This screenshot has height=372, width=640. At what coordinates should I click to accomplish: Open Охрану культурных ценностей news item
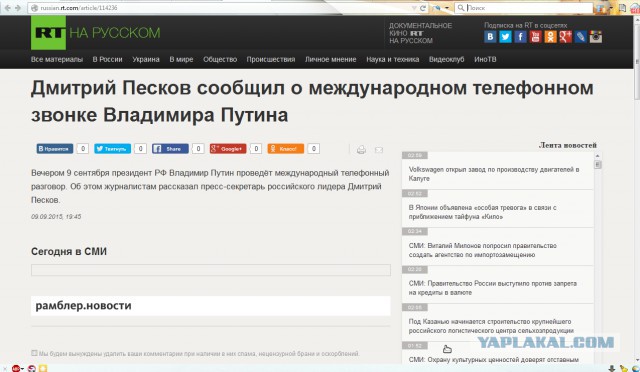(x=493, y=360)
